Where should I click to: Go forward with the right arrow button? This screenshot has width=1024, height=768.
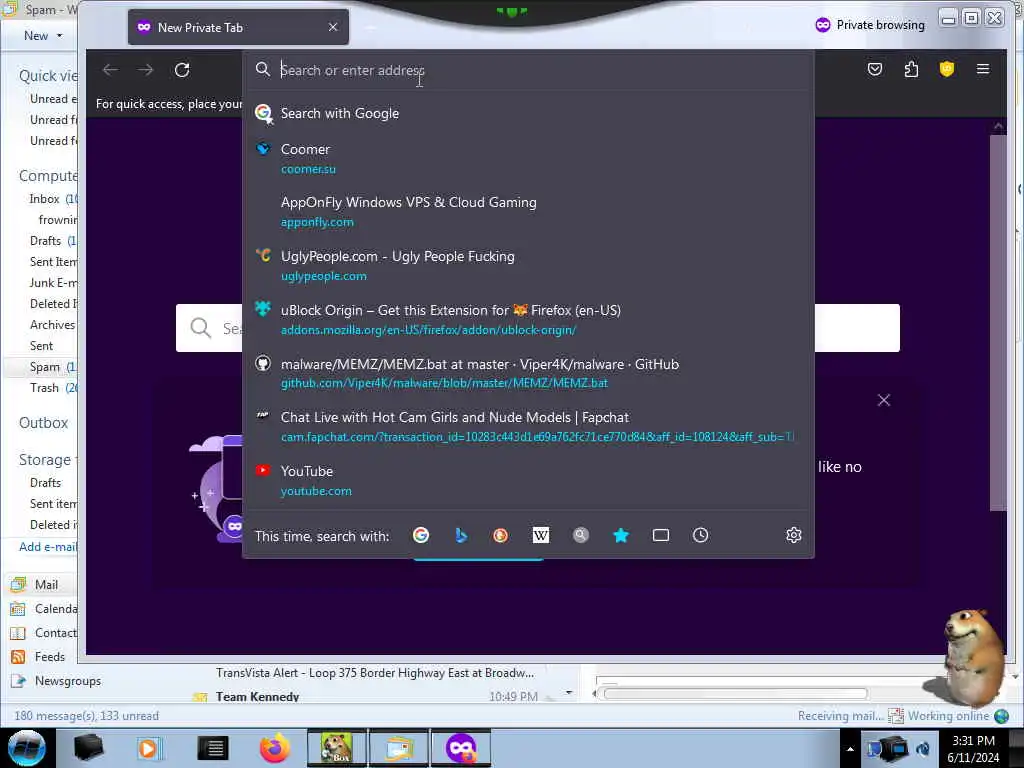tap(146, 70)
